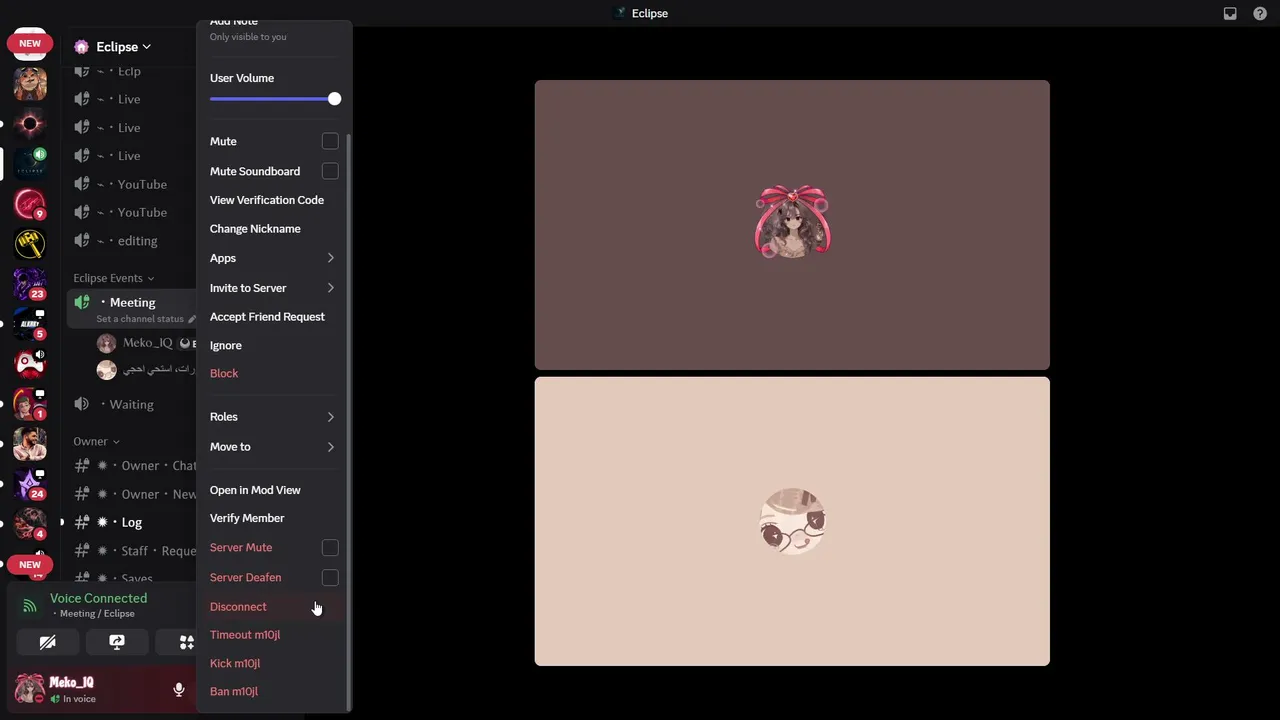This screenshot has height=720, width=1280.
Task: Open the server icon with 23 badge
Action: point(30,284)
